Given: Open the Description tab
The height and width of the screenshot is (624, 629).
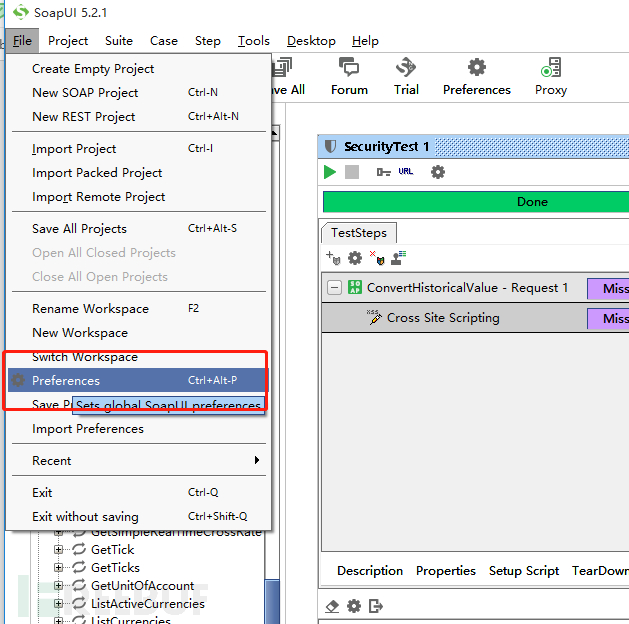Looking at the screenshot, I should [x=370, y=571].
